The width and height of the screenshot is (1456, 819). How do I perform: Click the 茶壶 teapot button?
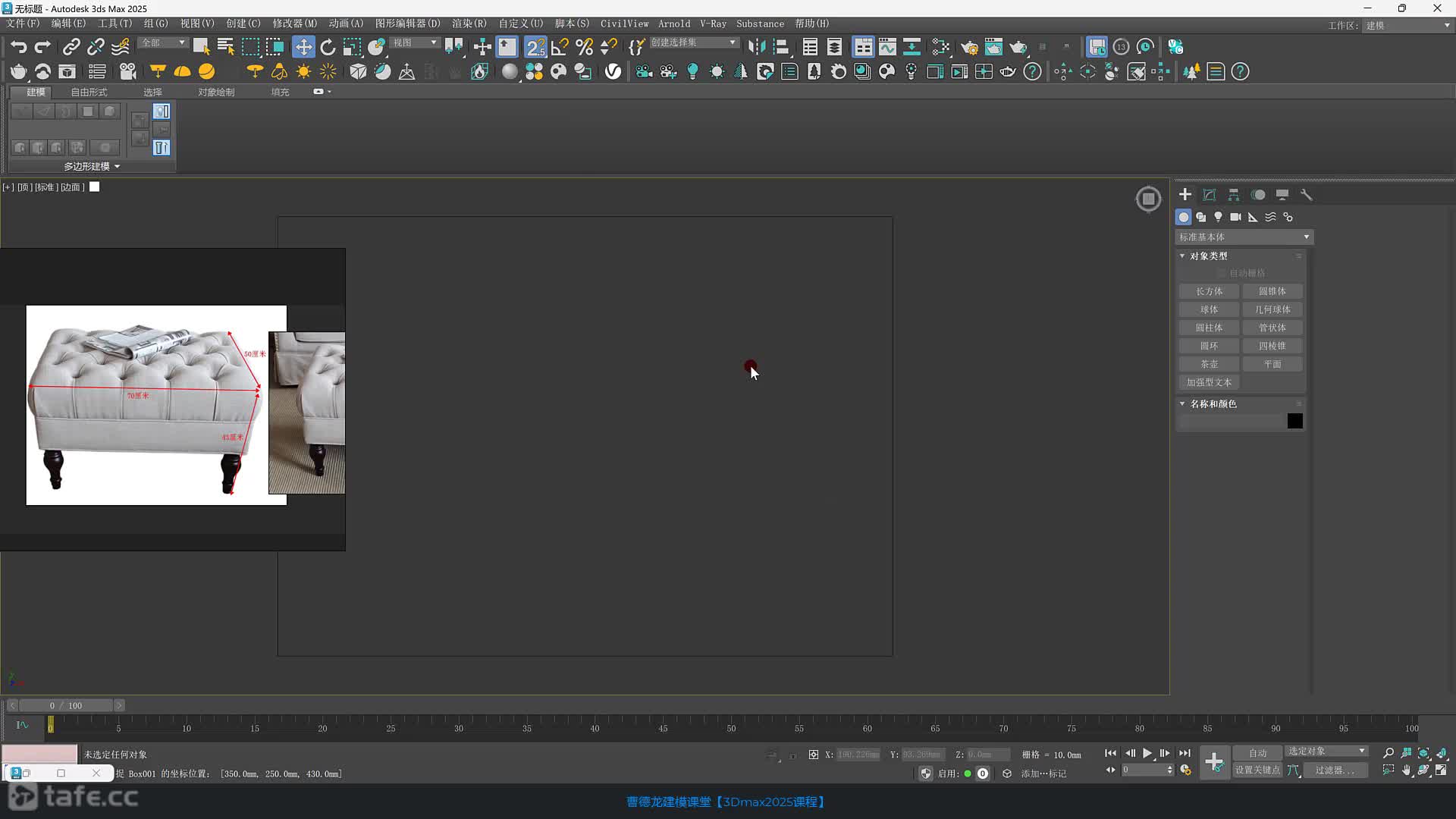pyautogui.click(x=1209, y=364)
